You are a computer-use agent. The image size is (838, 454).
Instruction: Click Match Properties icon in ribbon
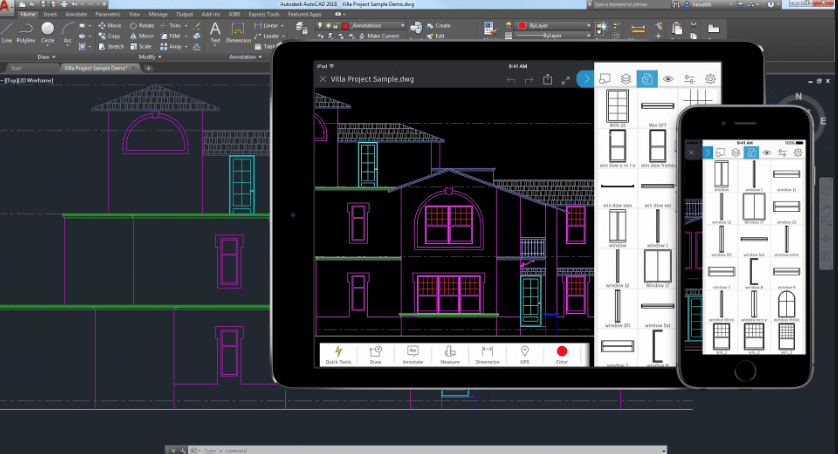tap(489, 29)
